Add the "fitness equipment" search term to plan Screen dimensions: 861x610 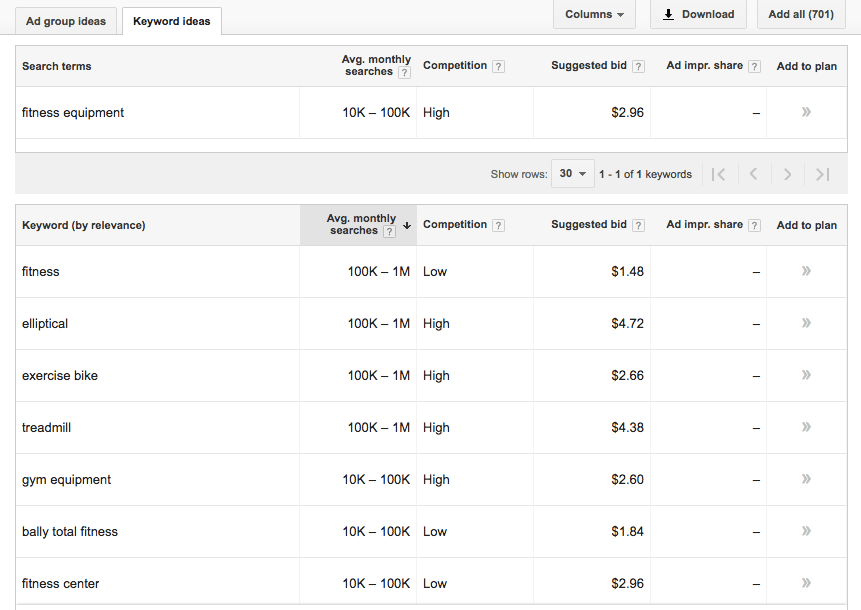click(x=806, y=112)
